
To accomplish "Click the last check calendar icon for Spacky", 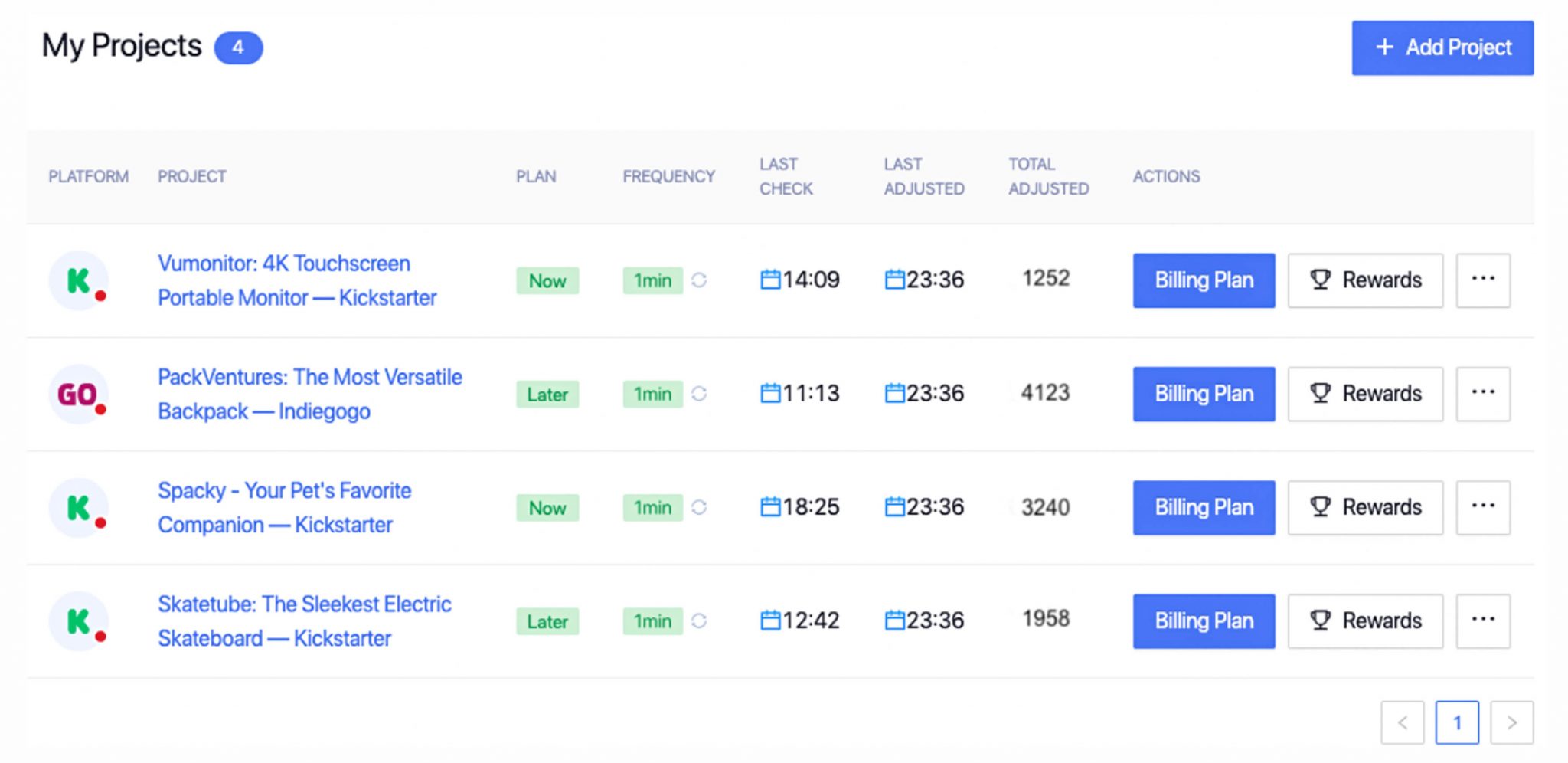I will pyautogui.click(x=770, y=506).
